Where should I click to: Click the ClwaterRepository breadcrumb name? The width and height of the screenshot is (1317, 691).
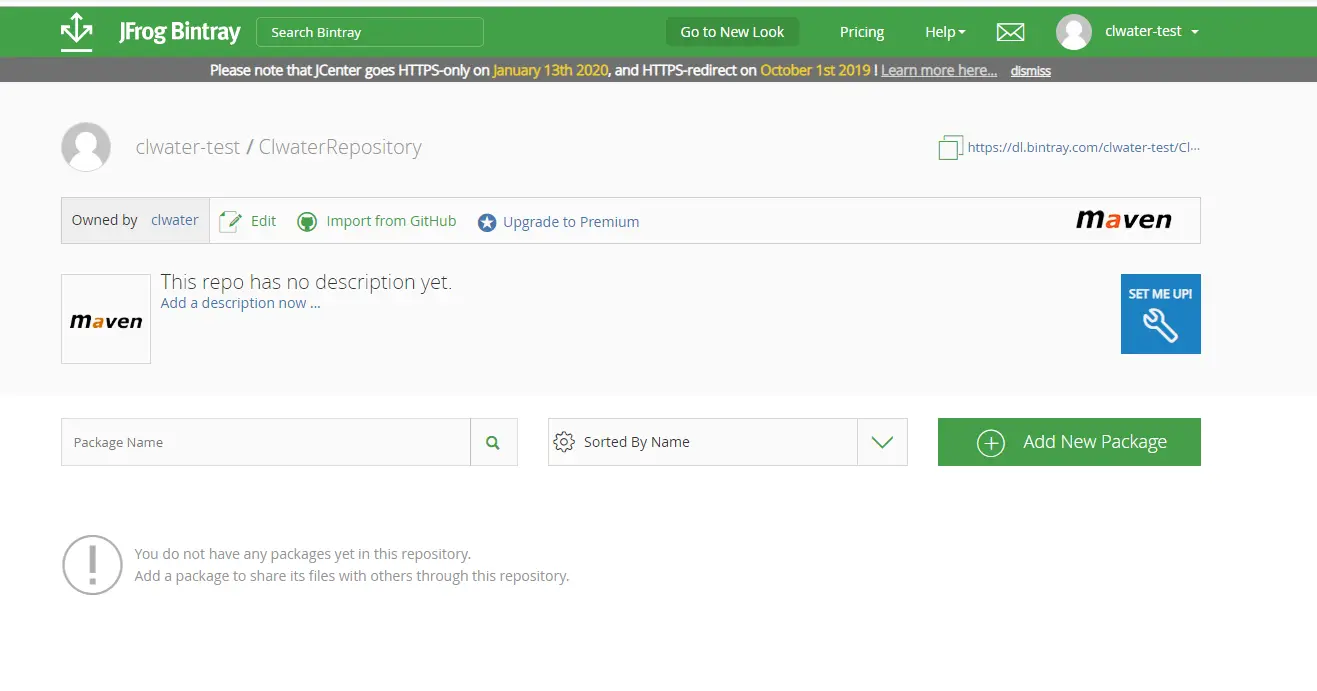coord(340,147)
